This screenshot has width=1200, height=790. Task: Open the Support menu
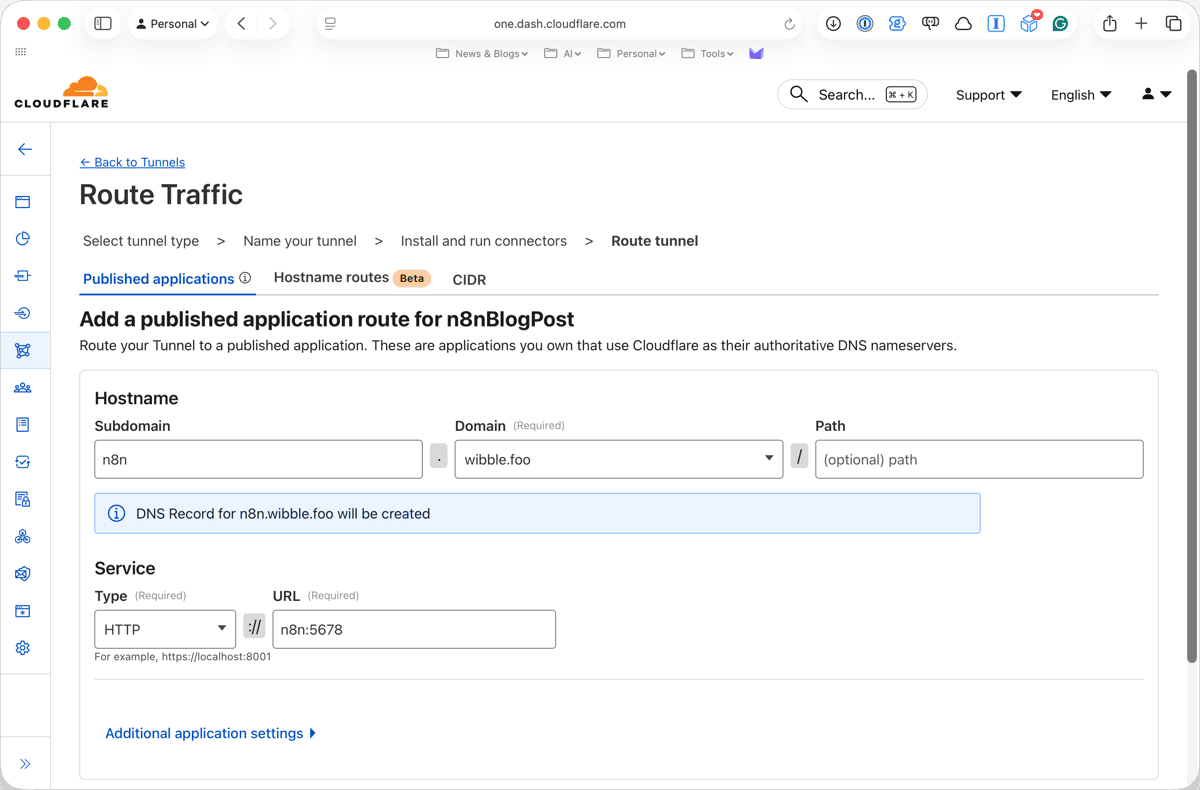[988, 95]
